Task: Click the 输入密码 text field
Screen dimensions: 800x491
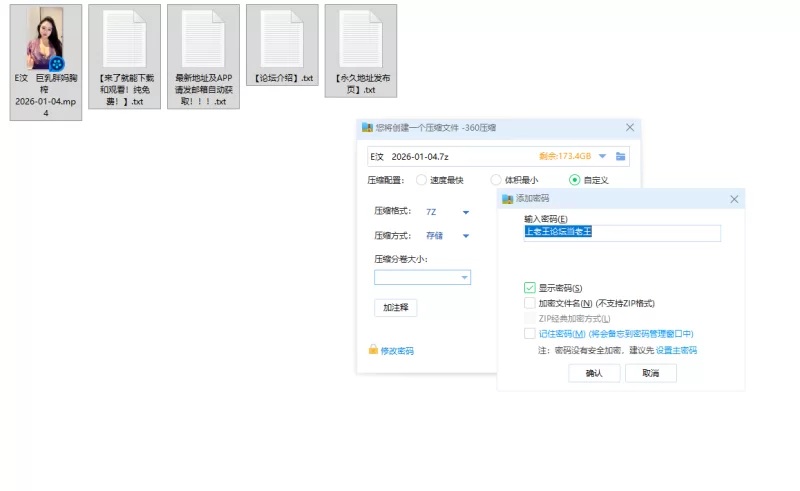Action: tap(621, 233)
